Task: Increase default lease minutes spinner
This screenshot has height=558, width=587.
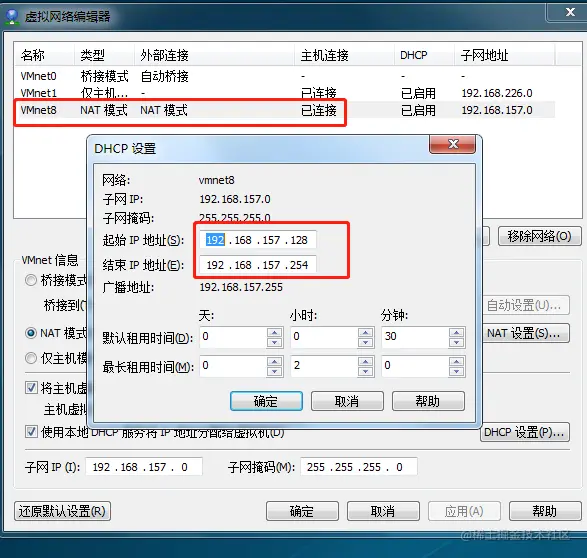Action: pos(456,332)
